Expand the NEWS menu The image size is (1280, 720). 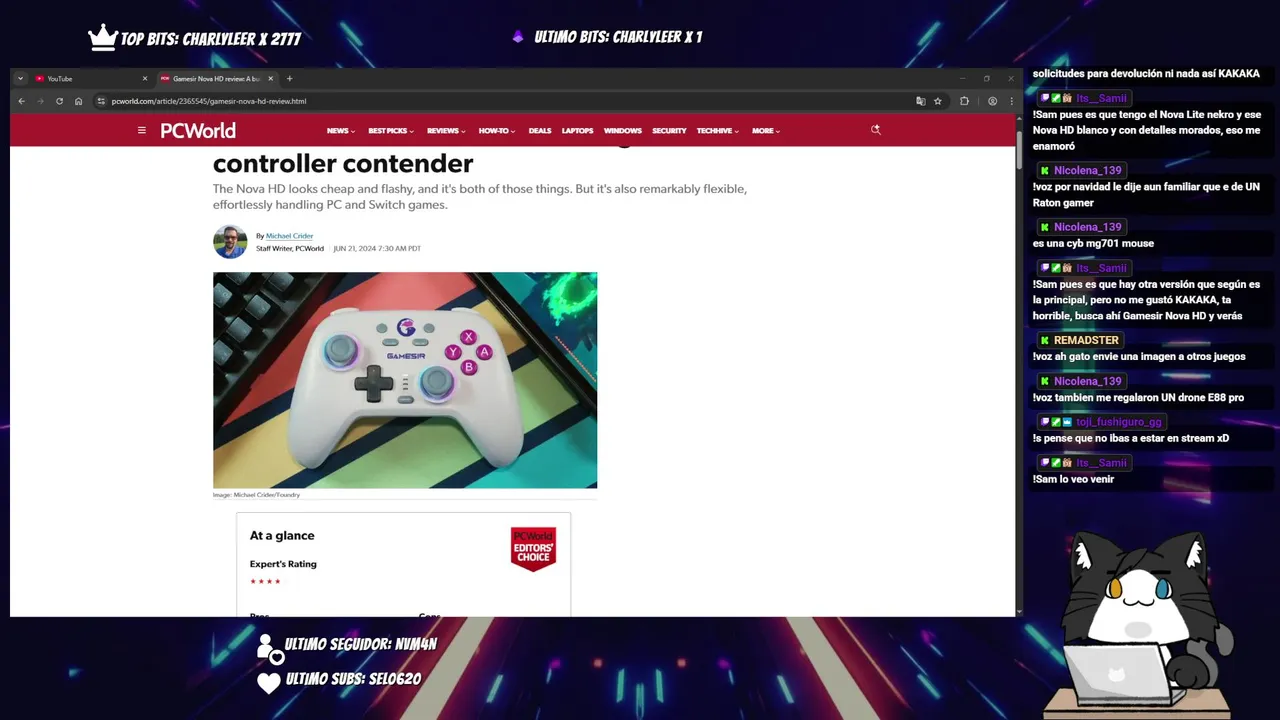pos(340,131)
